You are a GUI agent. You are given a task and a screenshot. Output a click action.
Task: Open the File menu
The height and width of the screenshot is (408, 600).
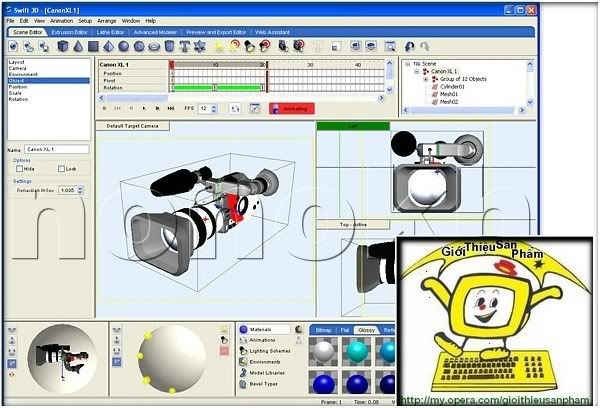(x=10, y=21)
